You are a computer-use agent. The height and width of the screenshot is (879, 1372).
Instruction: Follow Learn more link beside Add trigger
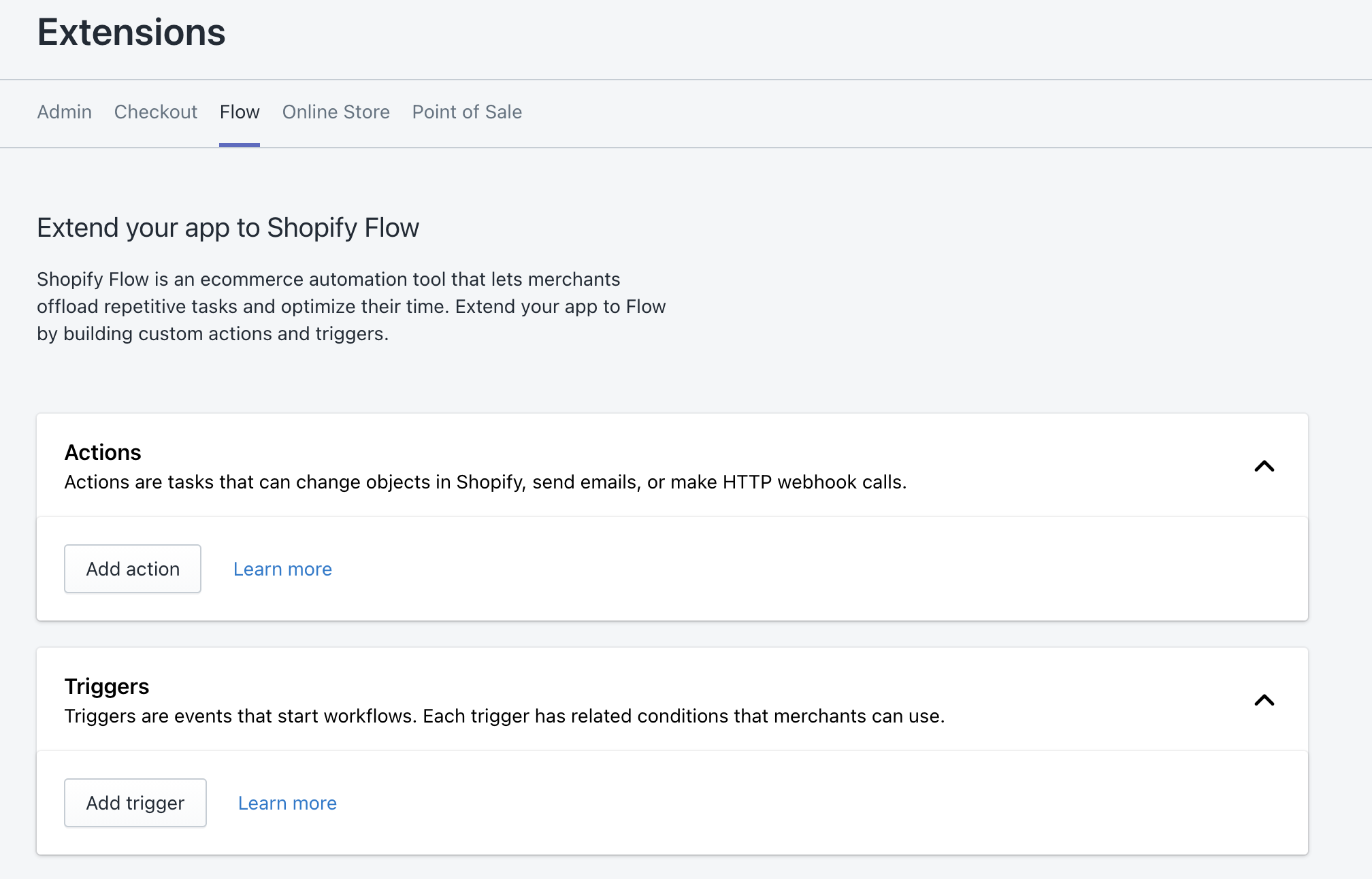pyautogui.click(x=287, y=803)
